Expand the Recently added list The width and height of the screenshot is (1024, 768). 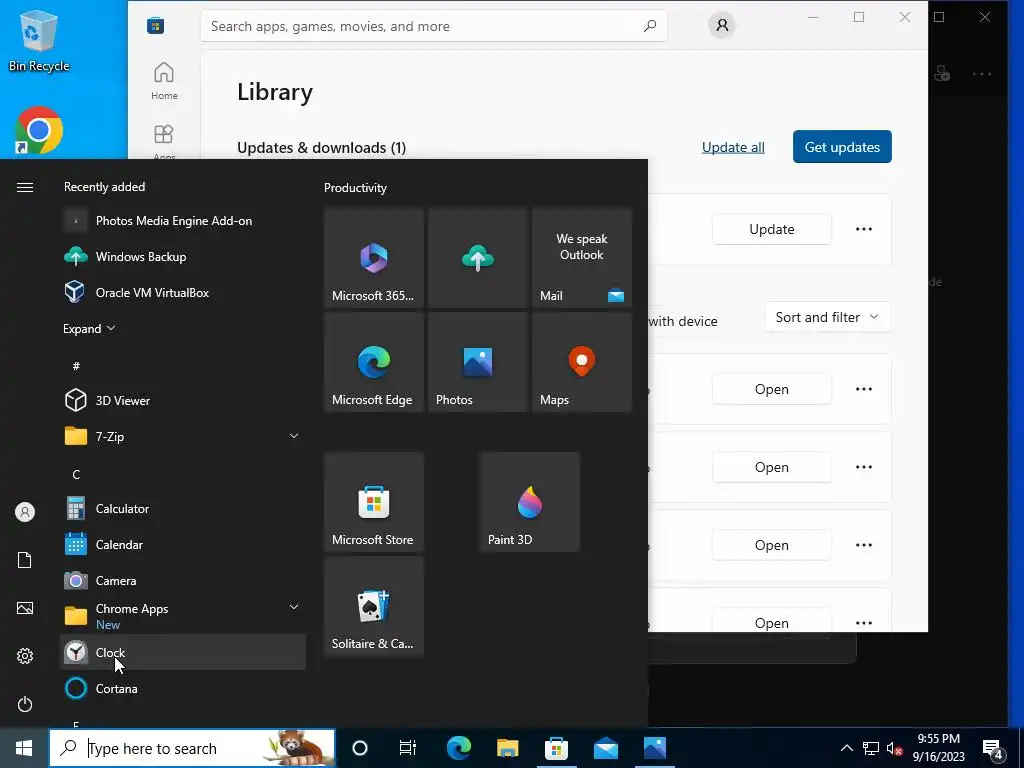(89, 328)
